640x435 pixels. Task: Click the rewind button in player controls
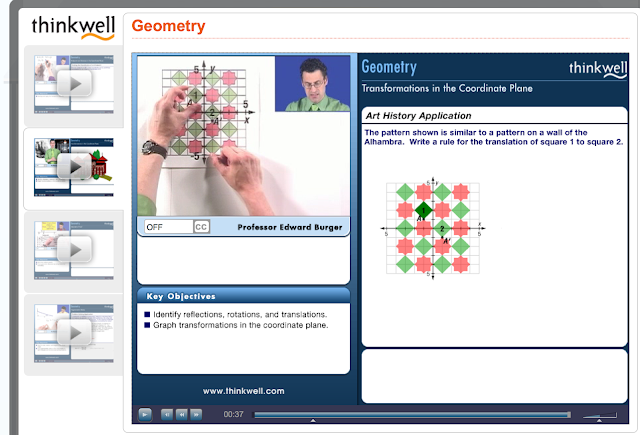tap(182, 415)
